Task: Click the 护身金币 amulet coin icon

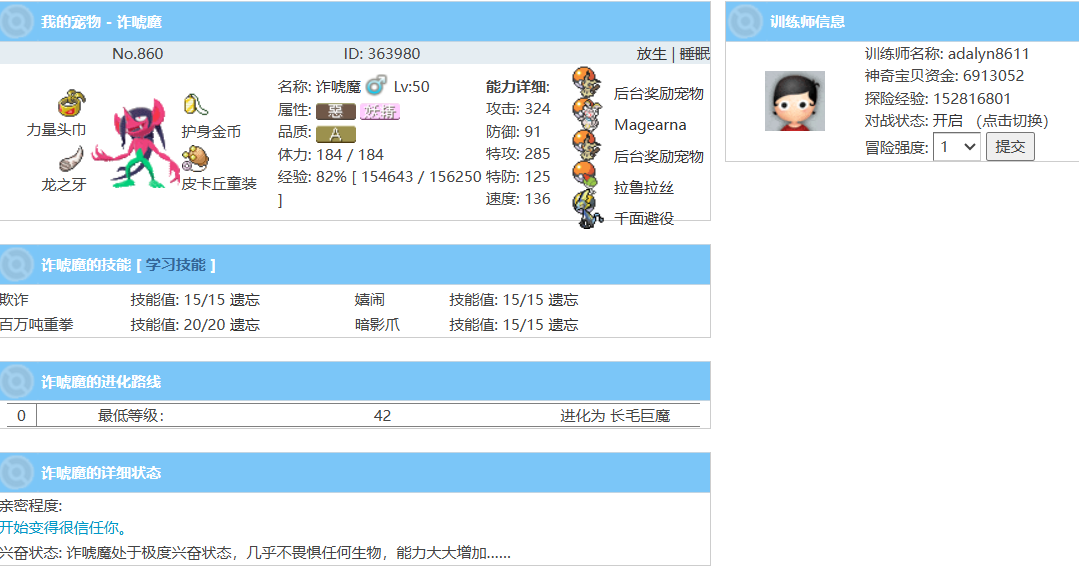Action: pos(194,105)
